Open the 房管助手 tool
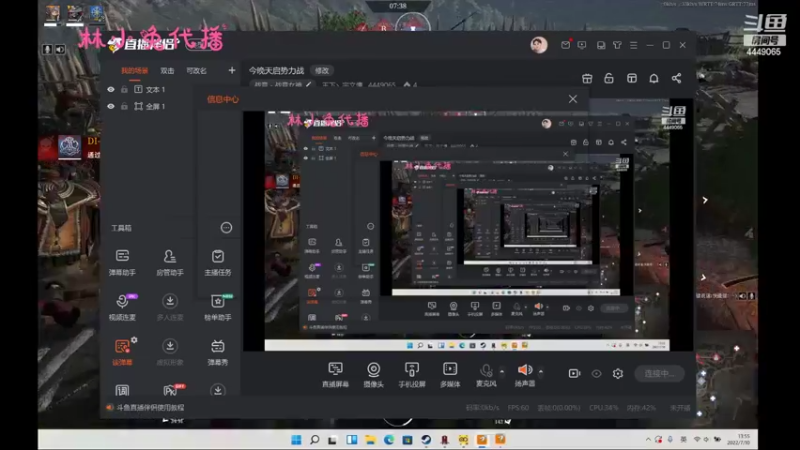Screen dimensions: 800x450 coord(170,262)
